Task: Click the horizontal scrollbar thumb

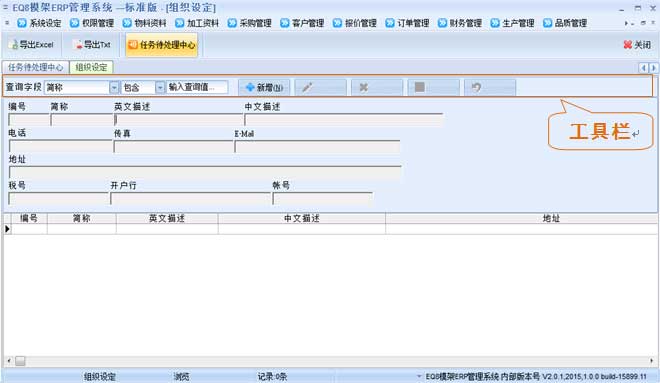Action: click(x=20, y=361)
